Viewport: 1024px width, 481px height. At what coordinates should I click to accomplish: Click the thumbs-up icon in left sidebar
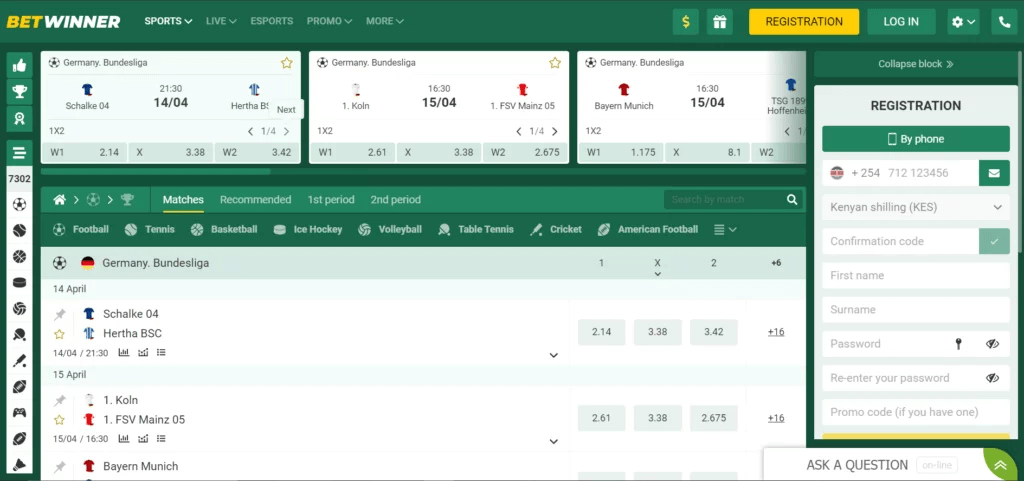(19, 65)
